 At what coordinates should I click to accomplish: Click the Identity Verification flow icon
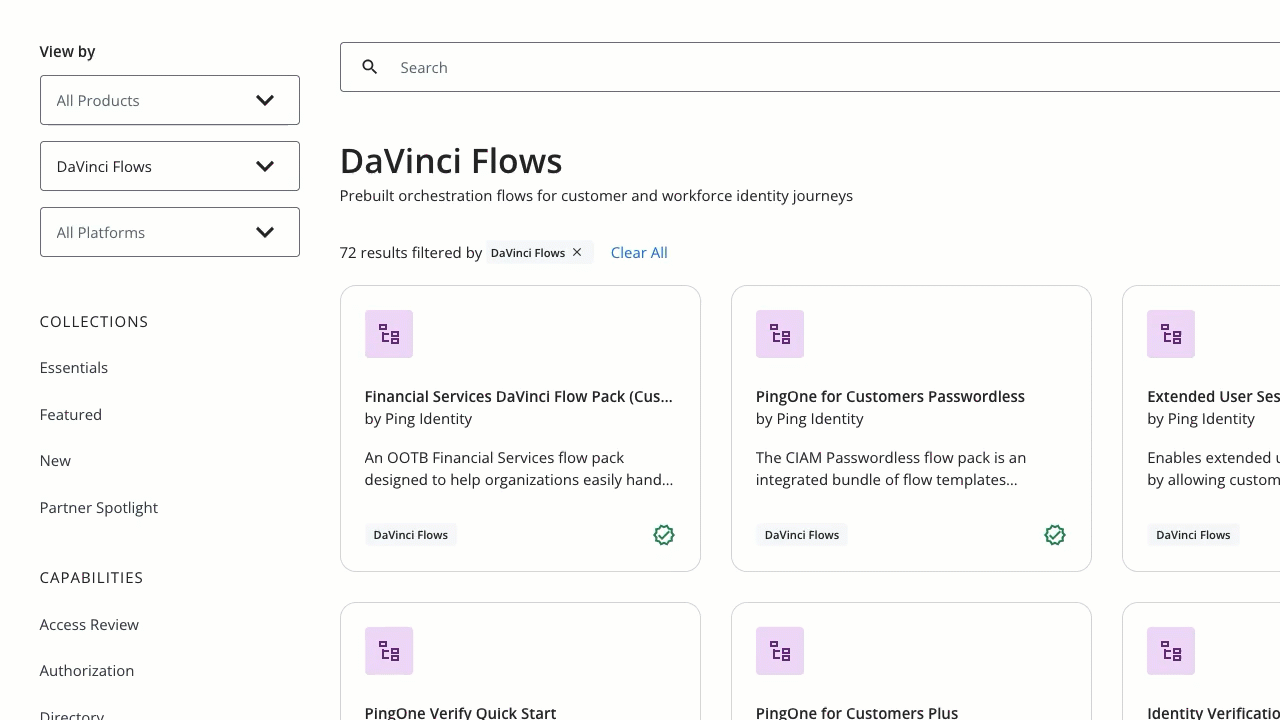tap(1171, 651)
